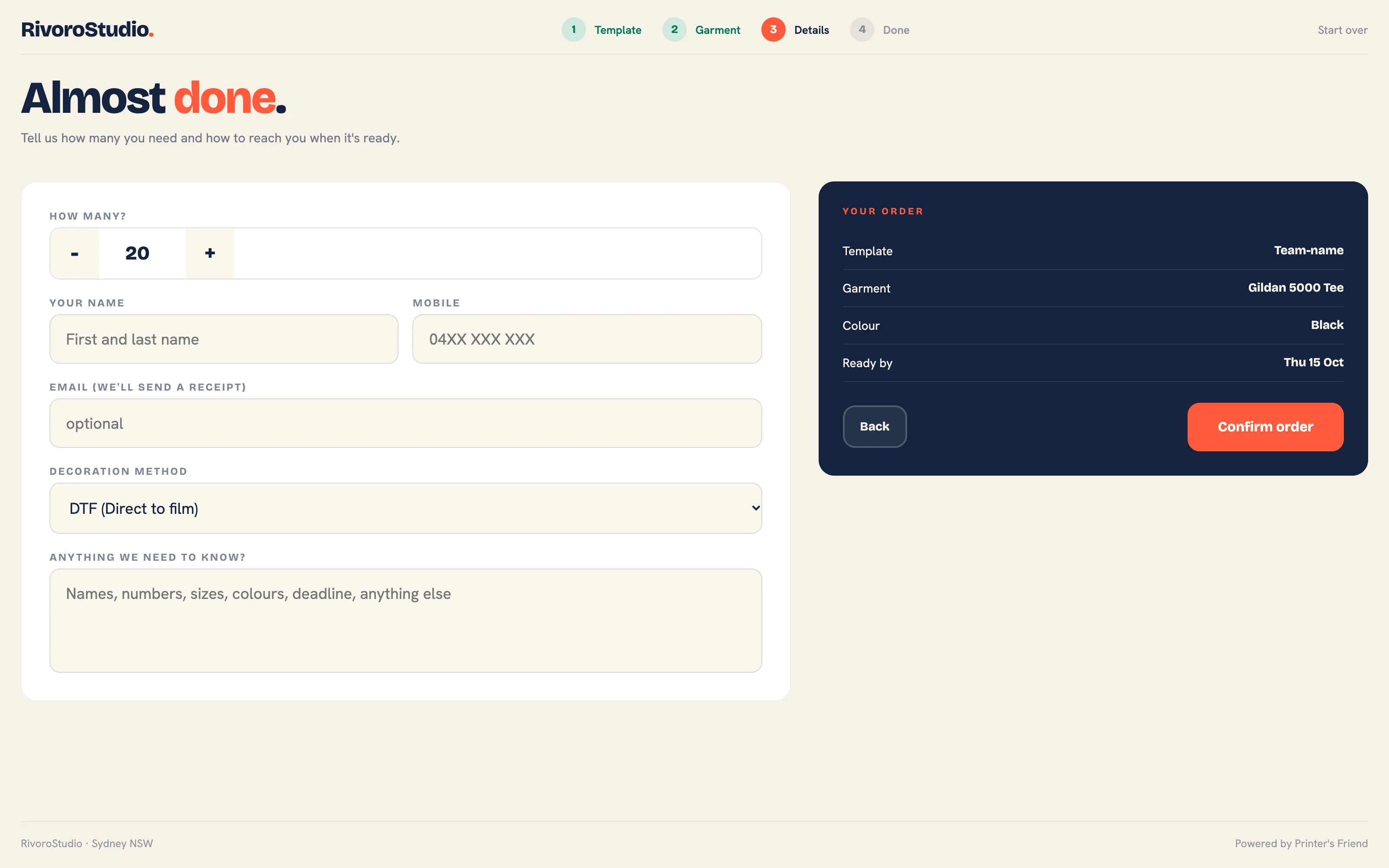This screenshot has width=1389, height=868.
Task: Click the Thu 15 Oct ready date
Action: [x=1313, y=362]
